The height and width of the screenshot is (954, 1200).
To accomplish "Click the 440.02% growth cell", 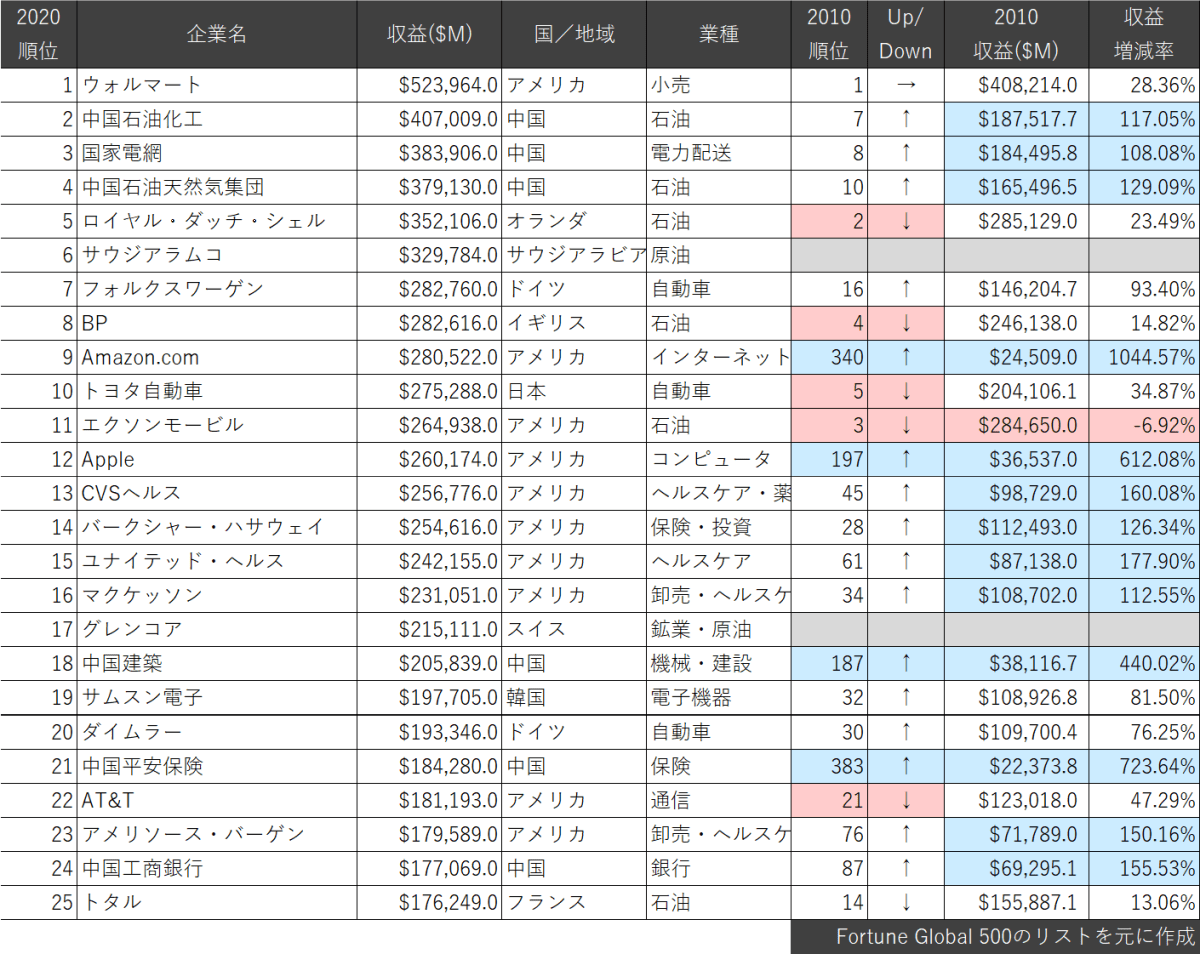I will tap(1144, 663).
